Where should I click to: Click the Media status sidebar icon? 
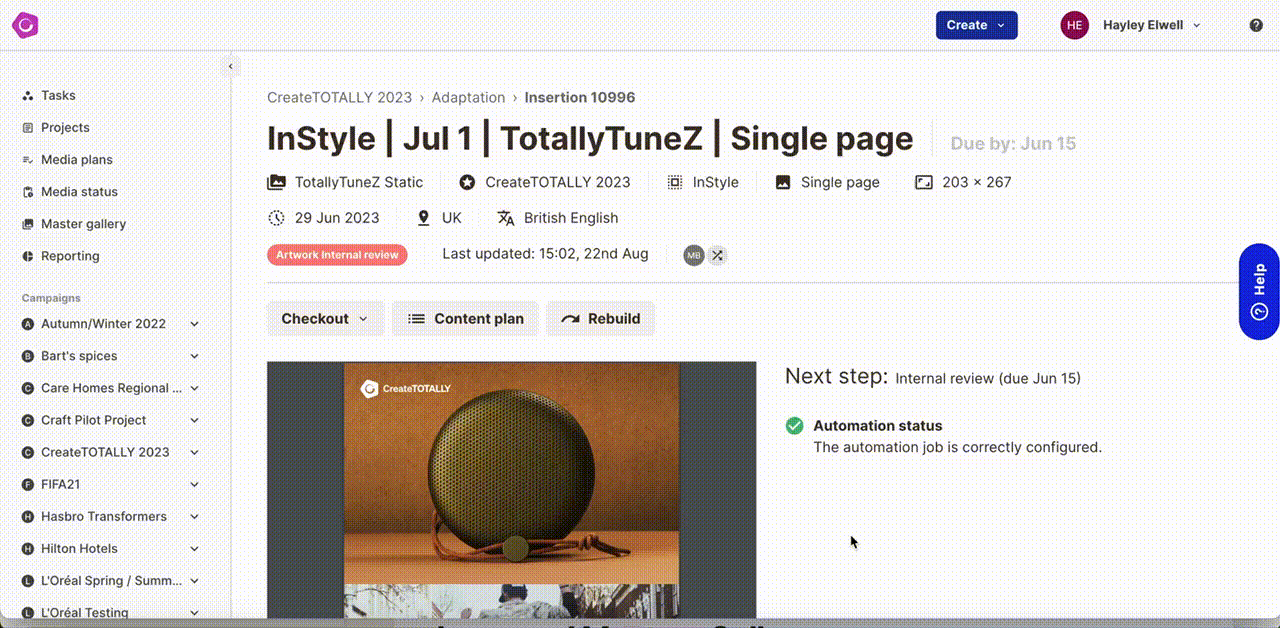tap(28, 192)
